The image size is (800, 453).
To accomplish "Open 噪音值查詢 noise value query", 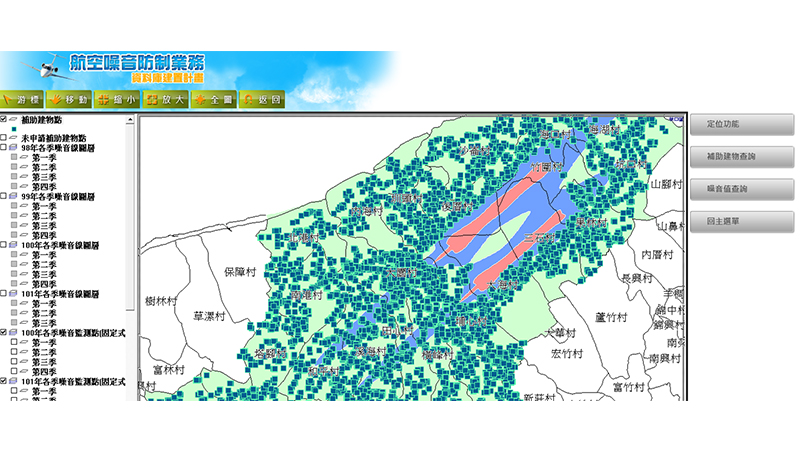I will (741, 188).
